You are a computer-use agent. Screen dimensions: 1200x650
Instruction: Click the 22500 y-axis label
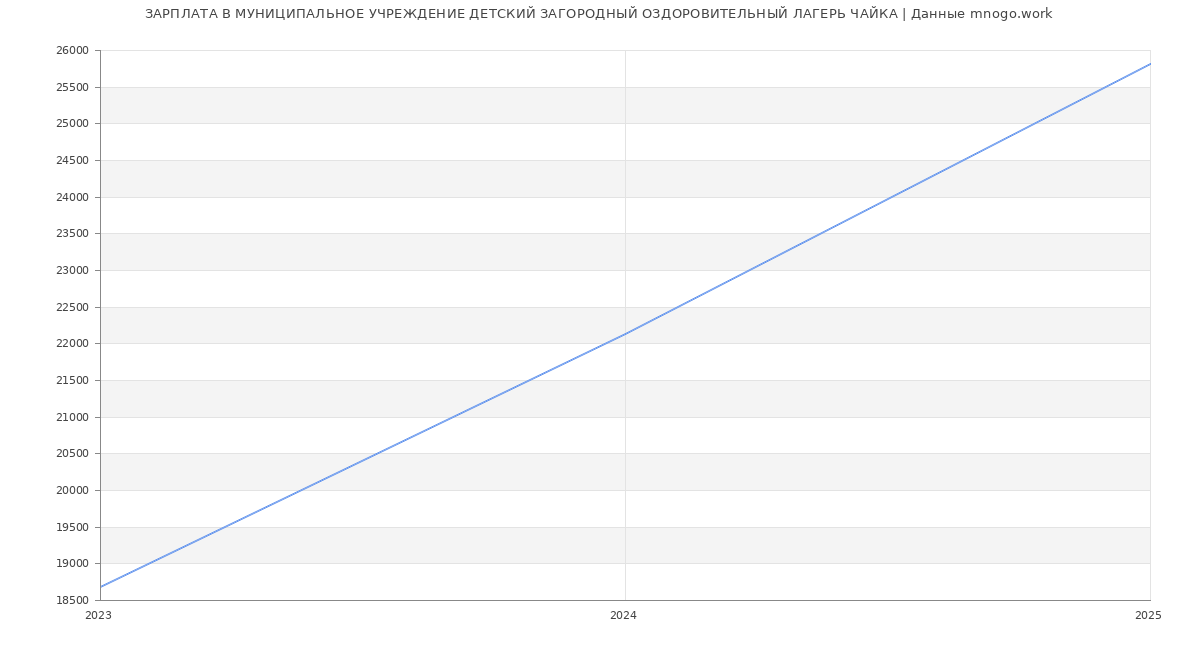coord(73,307)
